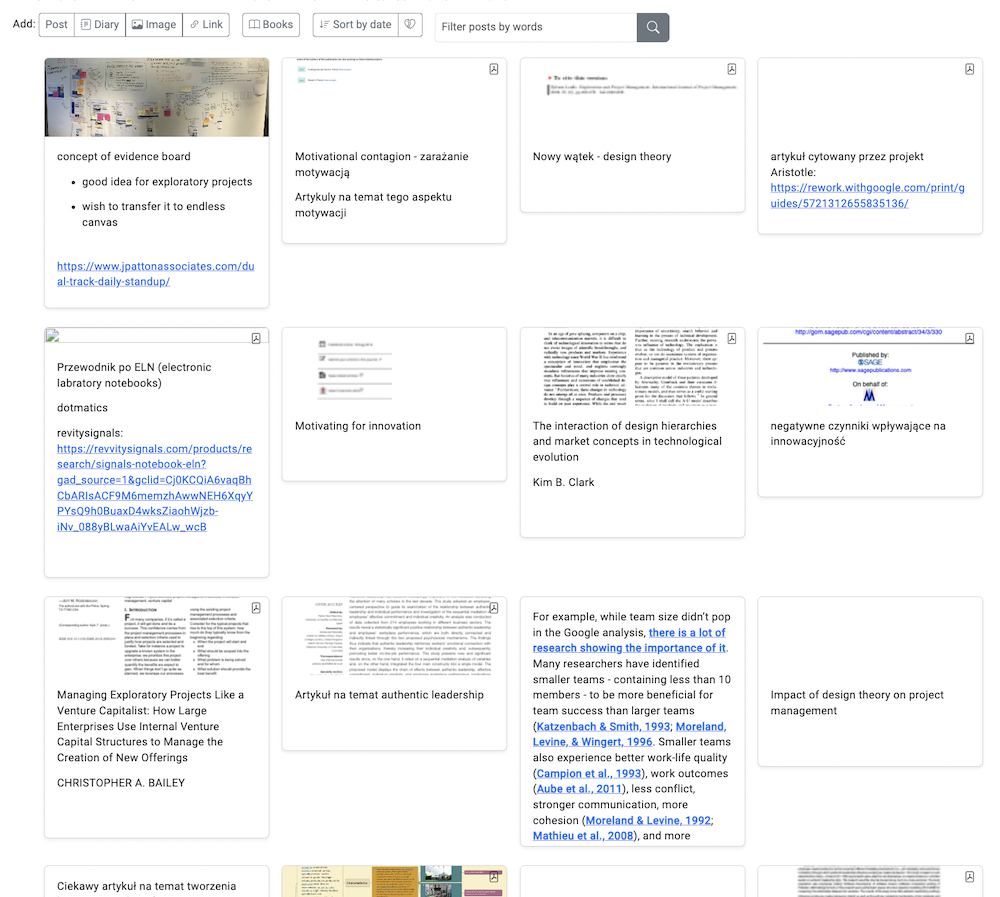Click PDF icon on Nowy wątek design theory card
Image resolution: width=1000 pixels, height=897 pixels.
click(732, 69)
